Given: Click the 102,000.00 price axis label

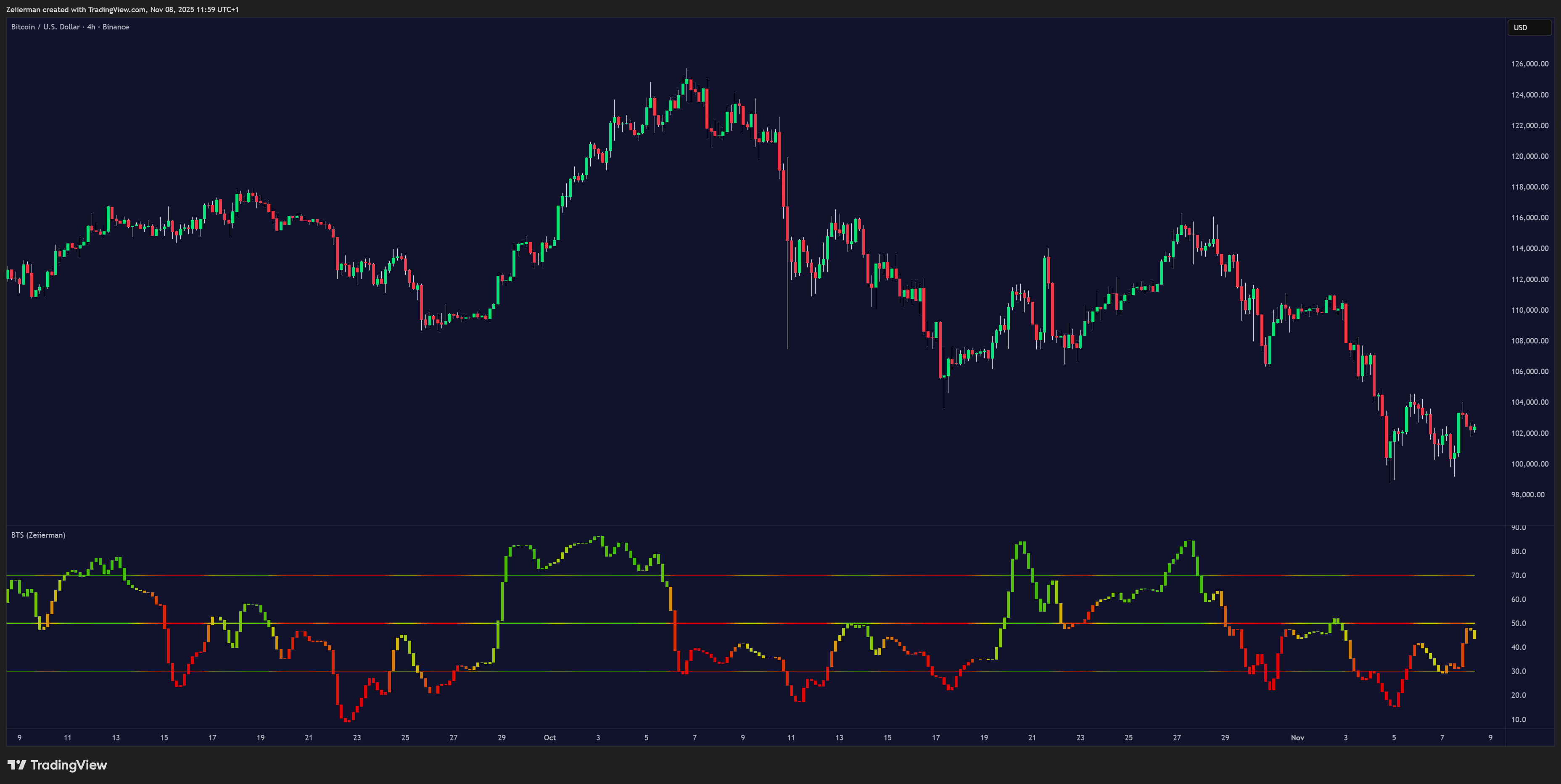Looking at the screenshot, I should click(1529, 433).
